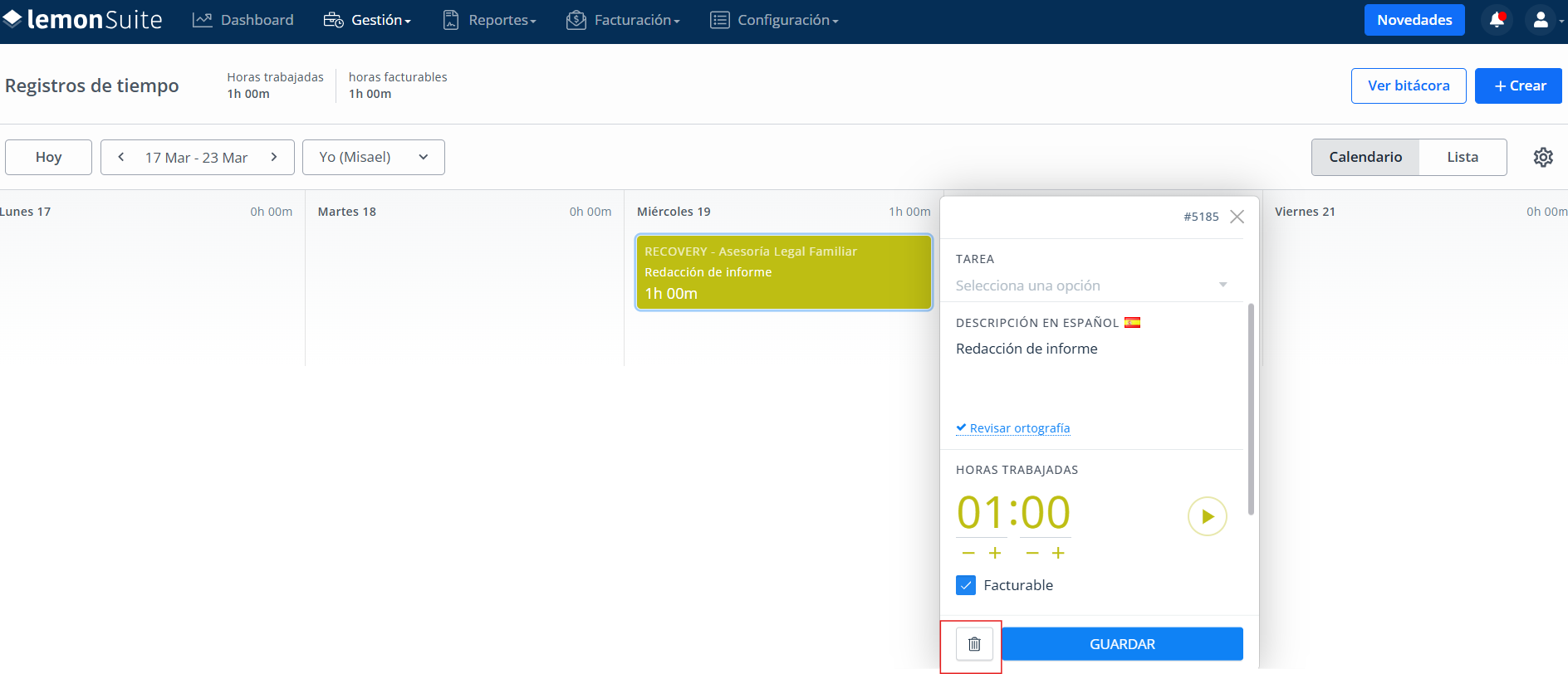This screenshot has width=1568, height=674.
Task: Increase the minutes value
Action: pyautogui.click(x=1058, y=553)
